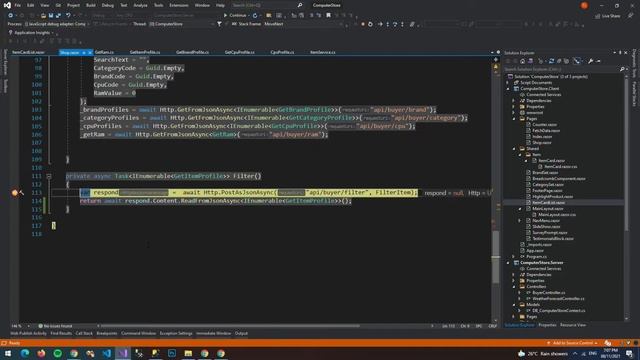The width and height of the screenshot is (640, 360).
Task: Click the Solution Explorer search field
Action: click(x=562, y=69)
